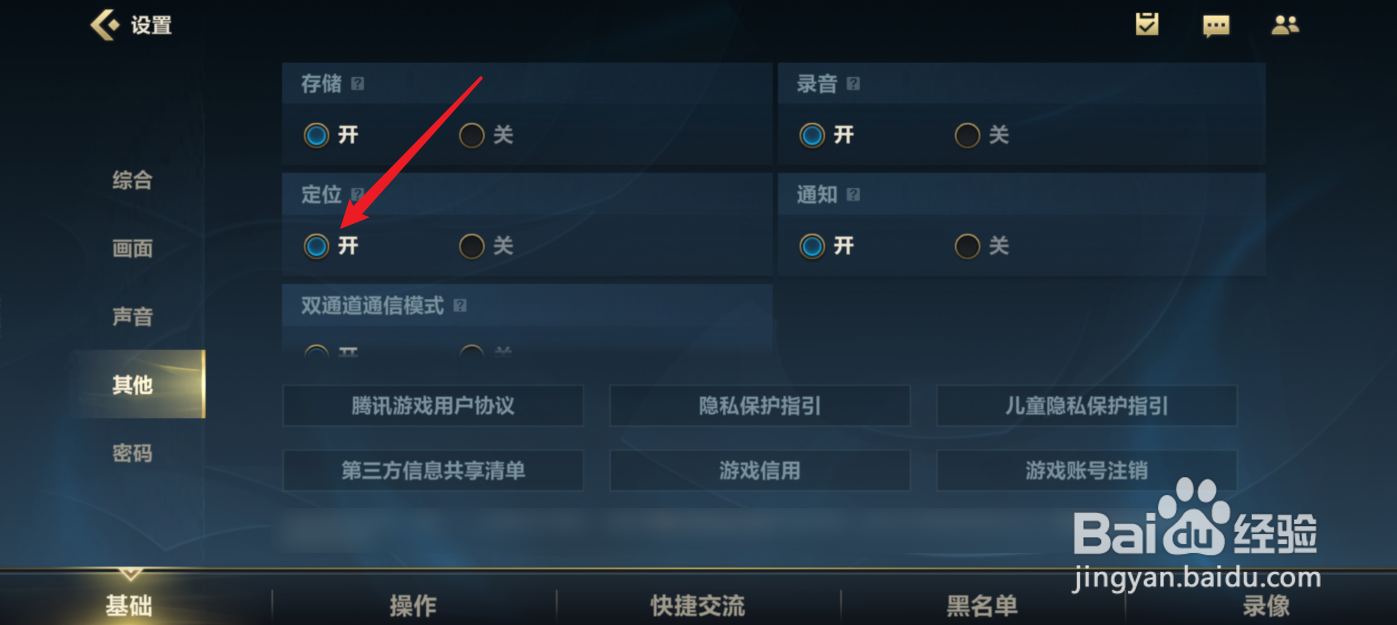Click the 游戏账号注销 button
This screenshot has height=625, width=1397.
pyautogui.click(x=1087, y=470)
